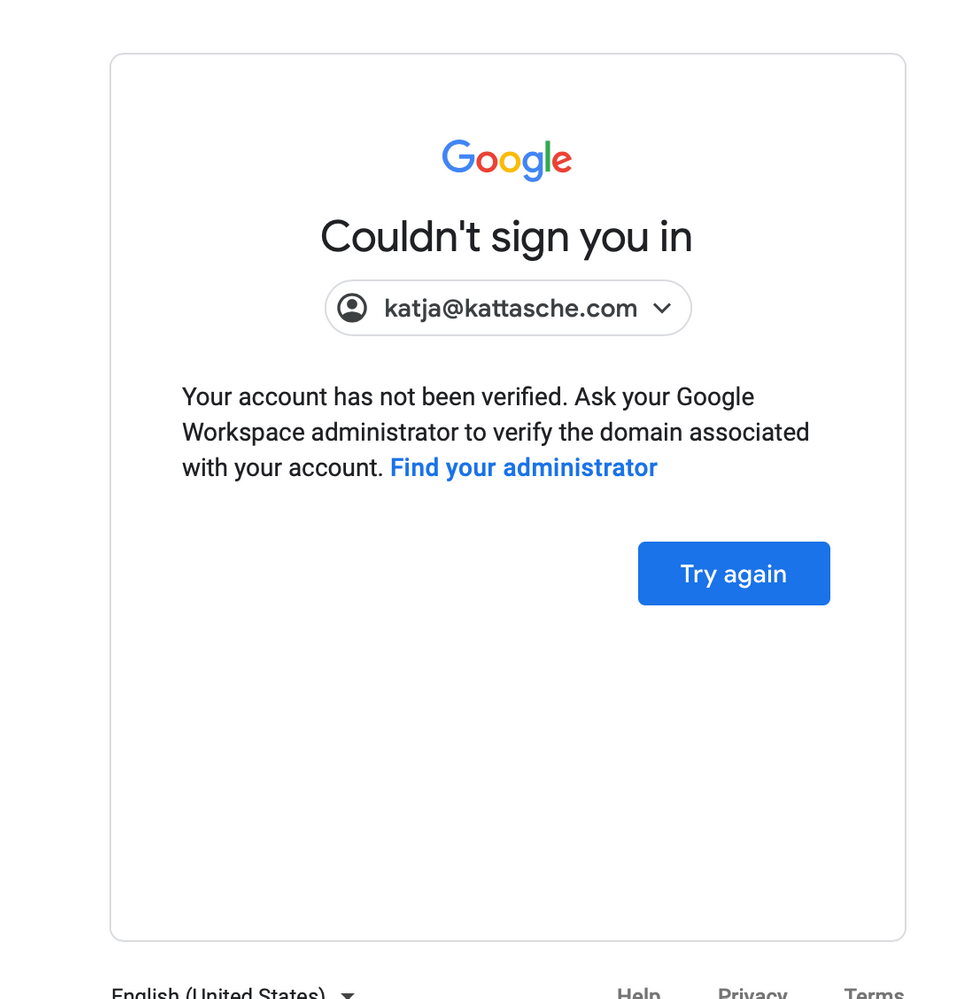Image resolution: width=972 pixels, height=999 pixels.
Task: Click the yellow o of the Google logo
Action: (510, 161)
